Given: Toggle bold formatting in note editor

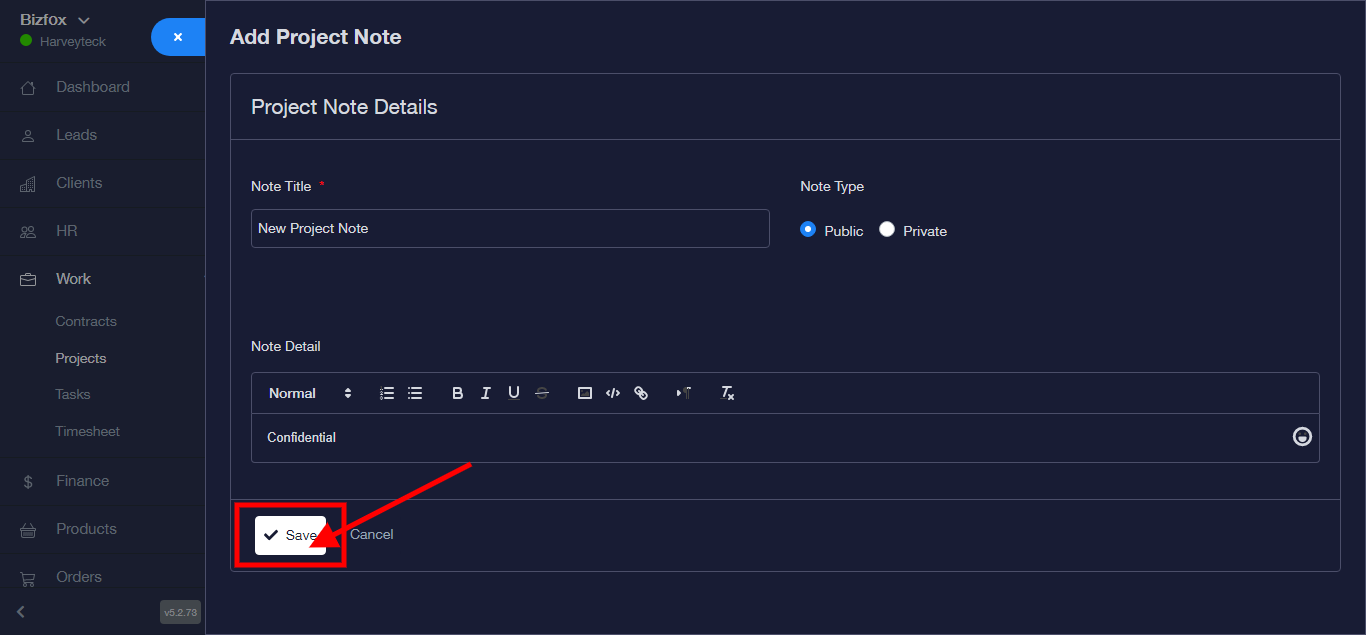Looking at the screenshot, I should pyautogui.click(x=458, y=393).
